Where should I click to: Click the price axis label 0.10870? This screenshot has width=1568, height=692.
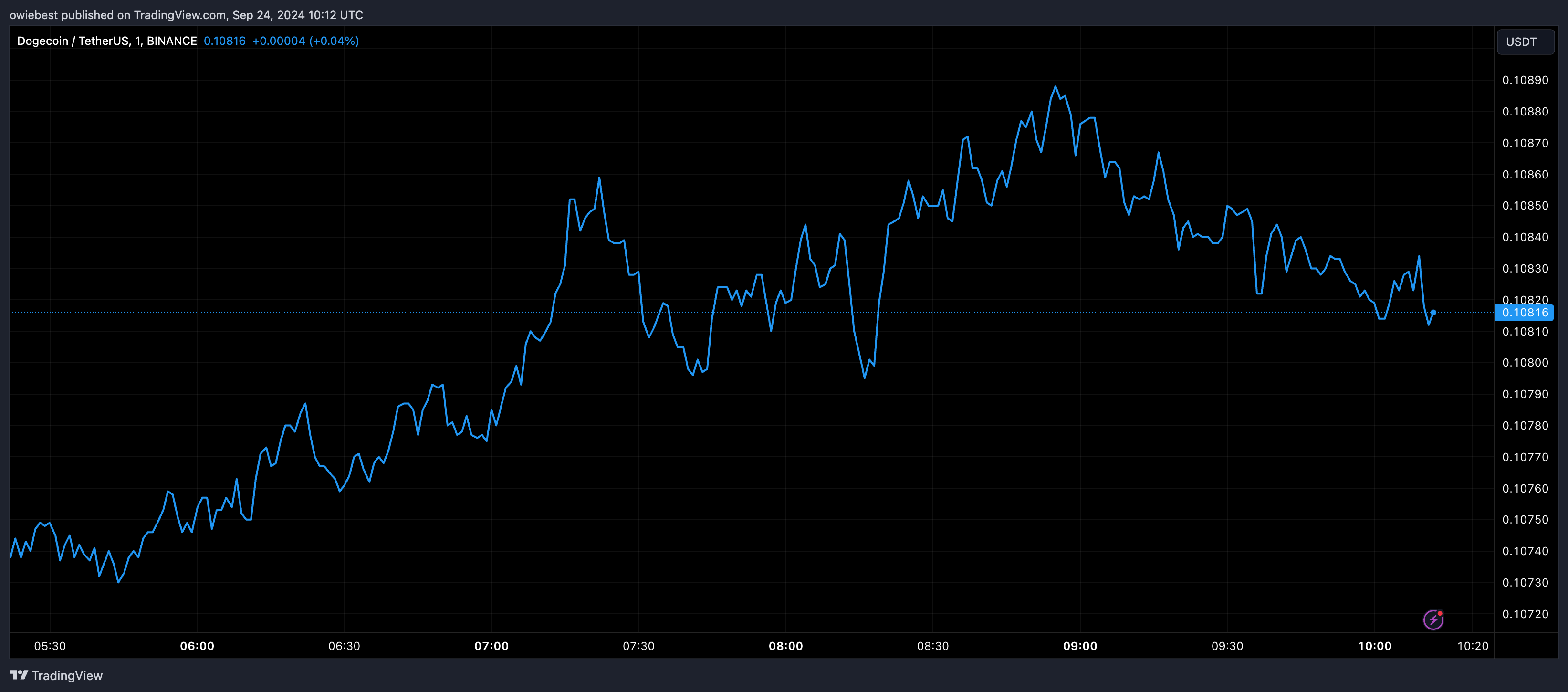(1525, 143)
